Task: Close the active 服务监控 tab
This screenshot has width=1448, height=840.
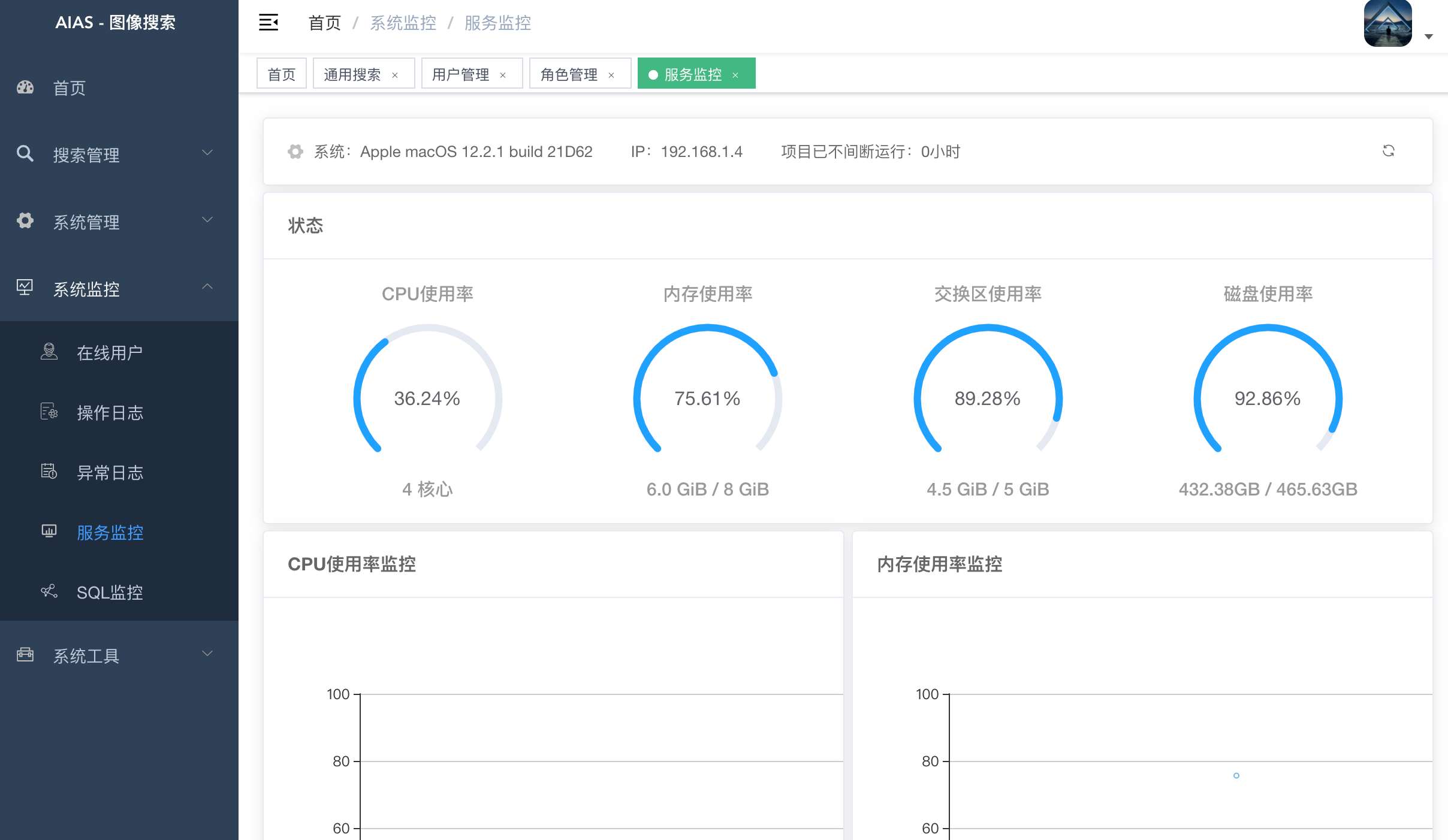Action: (x=735, y=75)
